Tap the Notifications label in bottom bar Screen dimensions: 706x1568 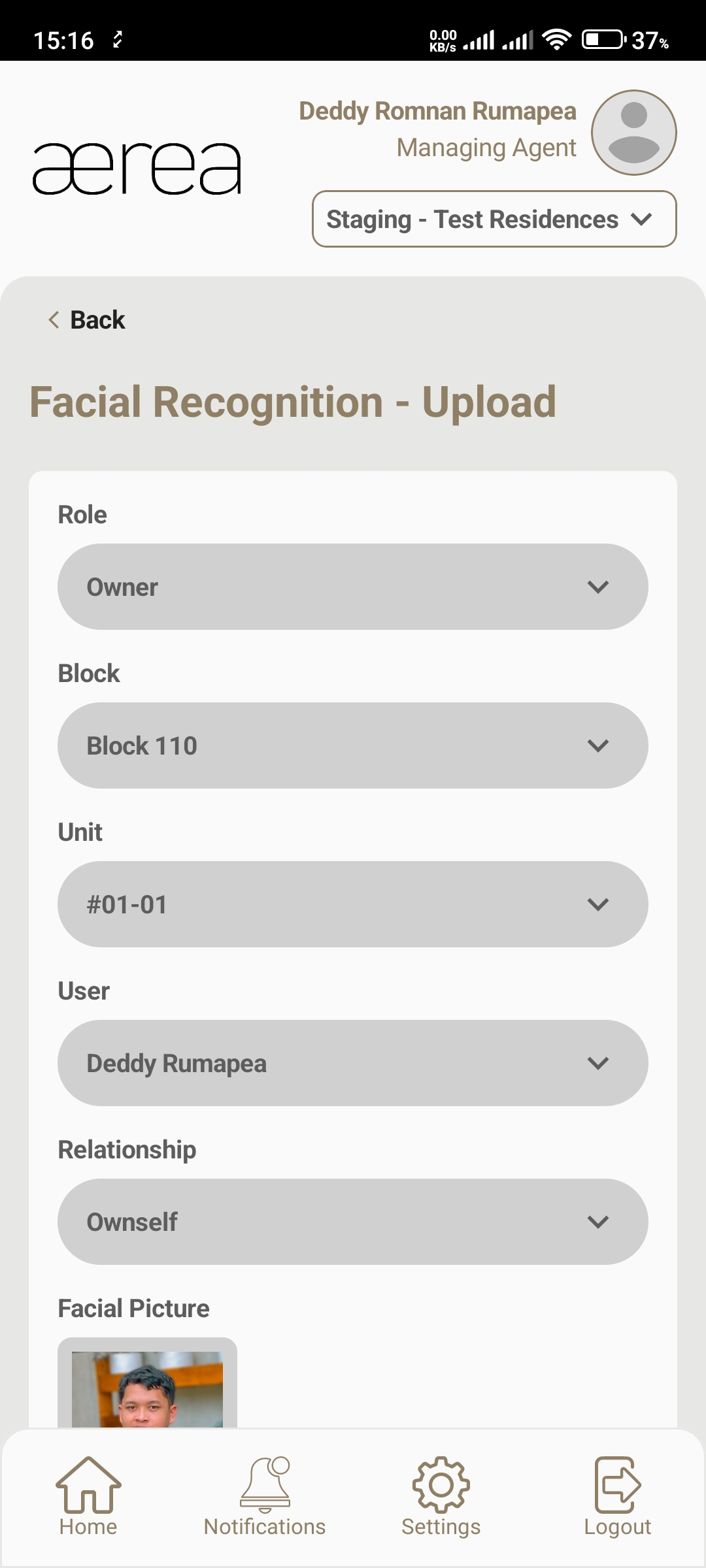click(x=265, y=1527)
